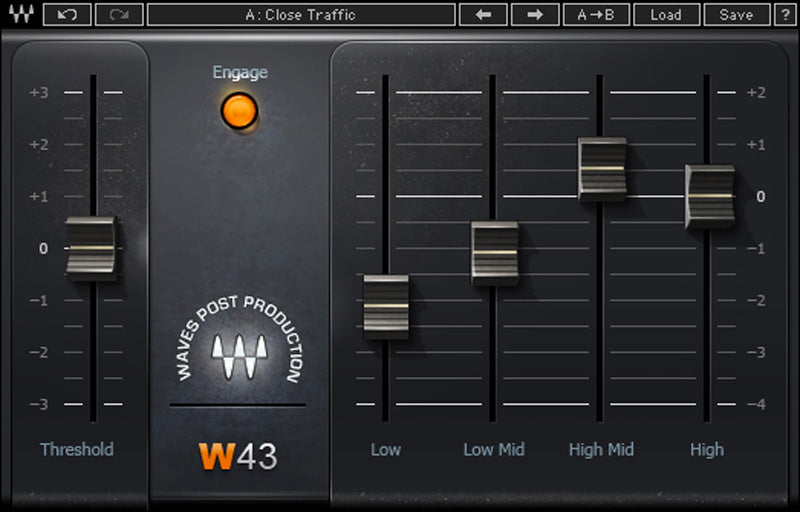The width and height of the screenshot is (800, 512).
Task: Copy setup A to B
Action: tap(596, 14)
